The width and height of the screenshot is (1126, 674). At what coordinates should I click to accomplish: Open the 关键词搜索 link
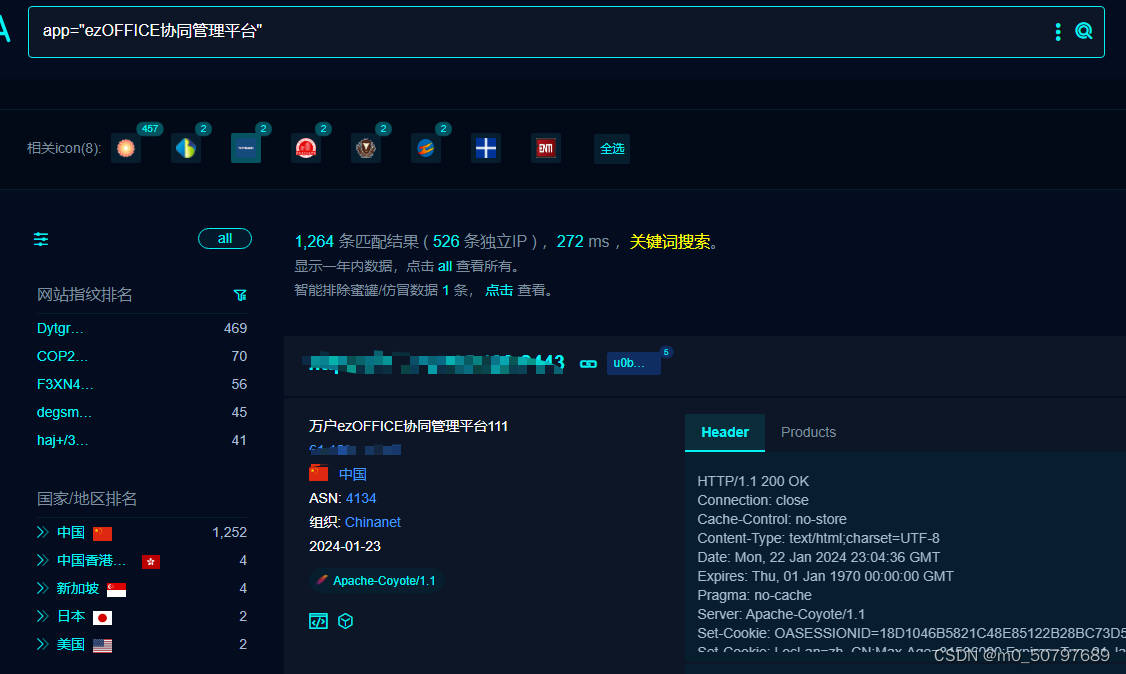coord(671,241)
